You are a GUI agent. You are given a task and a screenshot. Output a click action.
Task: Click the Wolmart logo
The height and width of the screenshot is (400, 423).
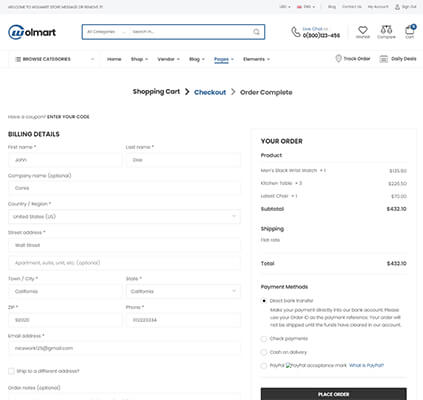pyautogui.click(x=32, y=32)
